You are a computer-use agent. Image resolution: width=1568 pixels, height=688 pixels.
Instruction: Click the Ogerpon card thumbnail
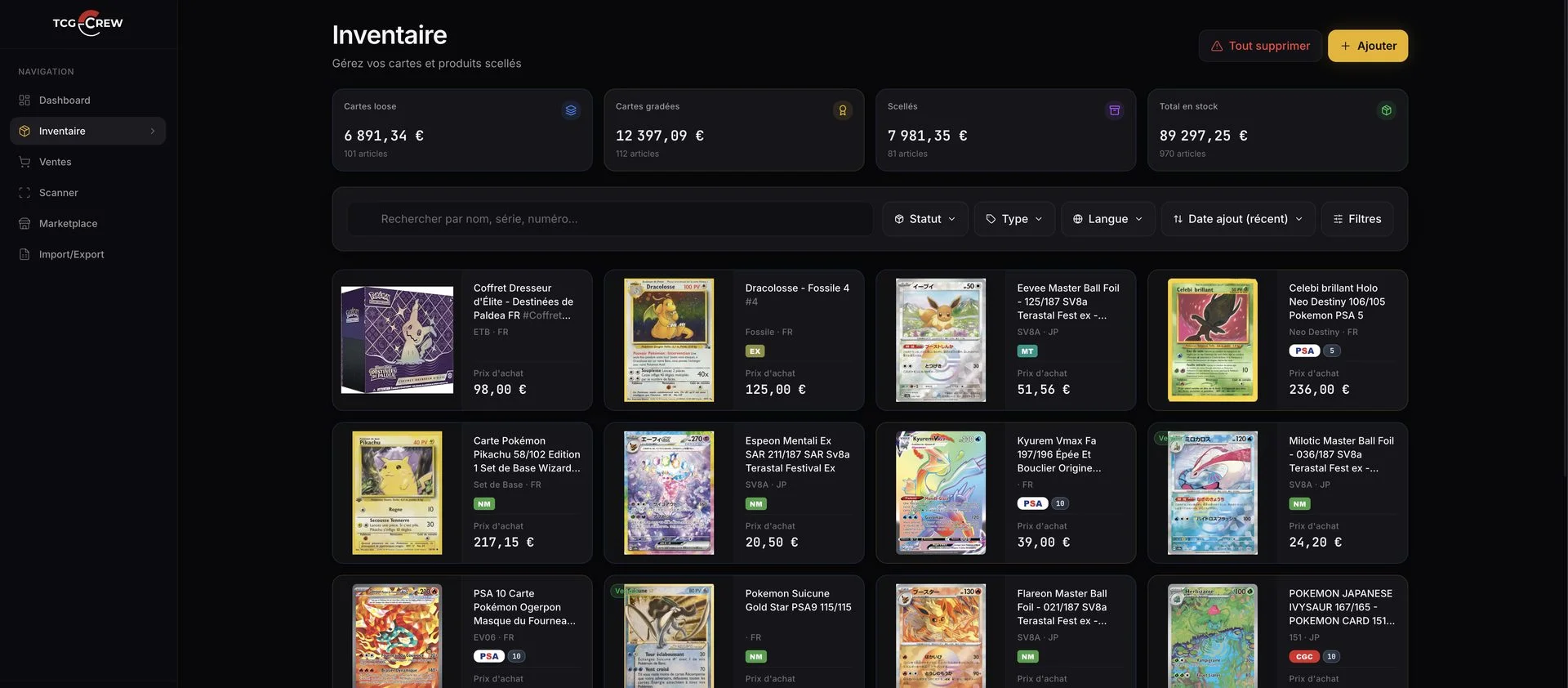tap(397, 636)
